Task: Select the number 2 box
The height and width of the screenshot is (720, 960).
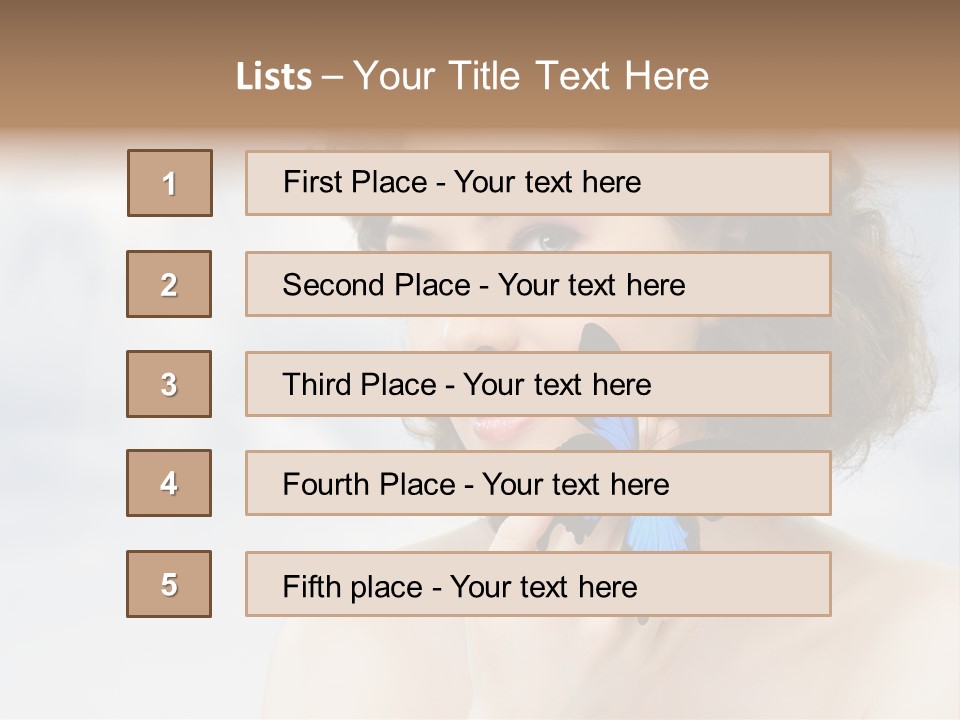Action: coord(169,284)
